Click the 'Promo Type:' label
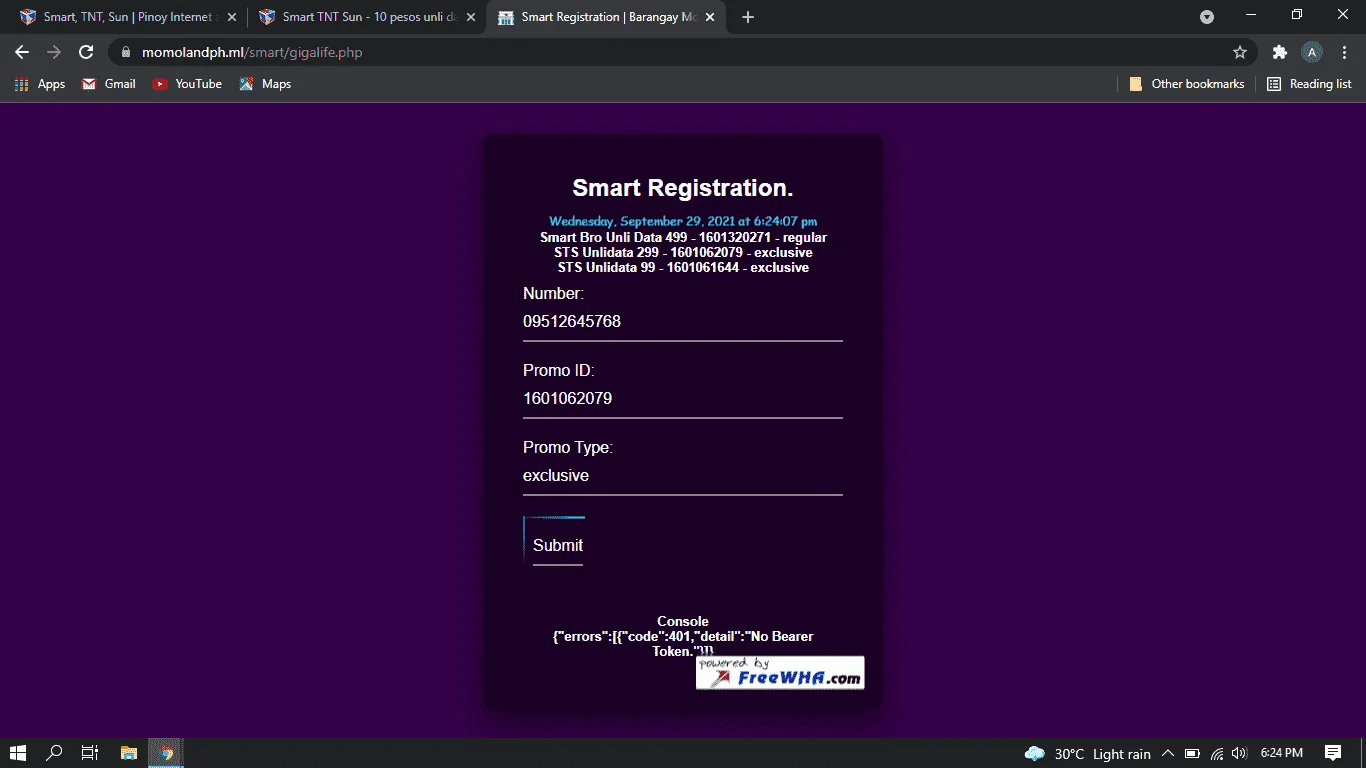Image resolution: width=1366 pixels, height=768 pixels. coord(568,447)
